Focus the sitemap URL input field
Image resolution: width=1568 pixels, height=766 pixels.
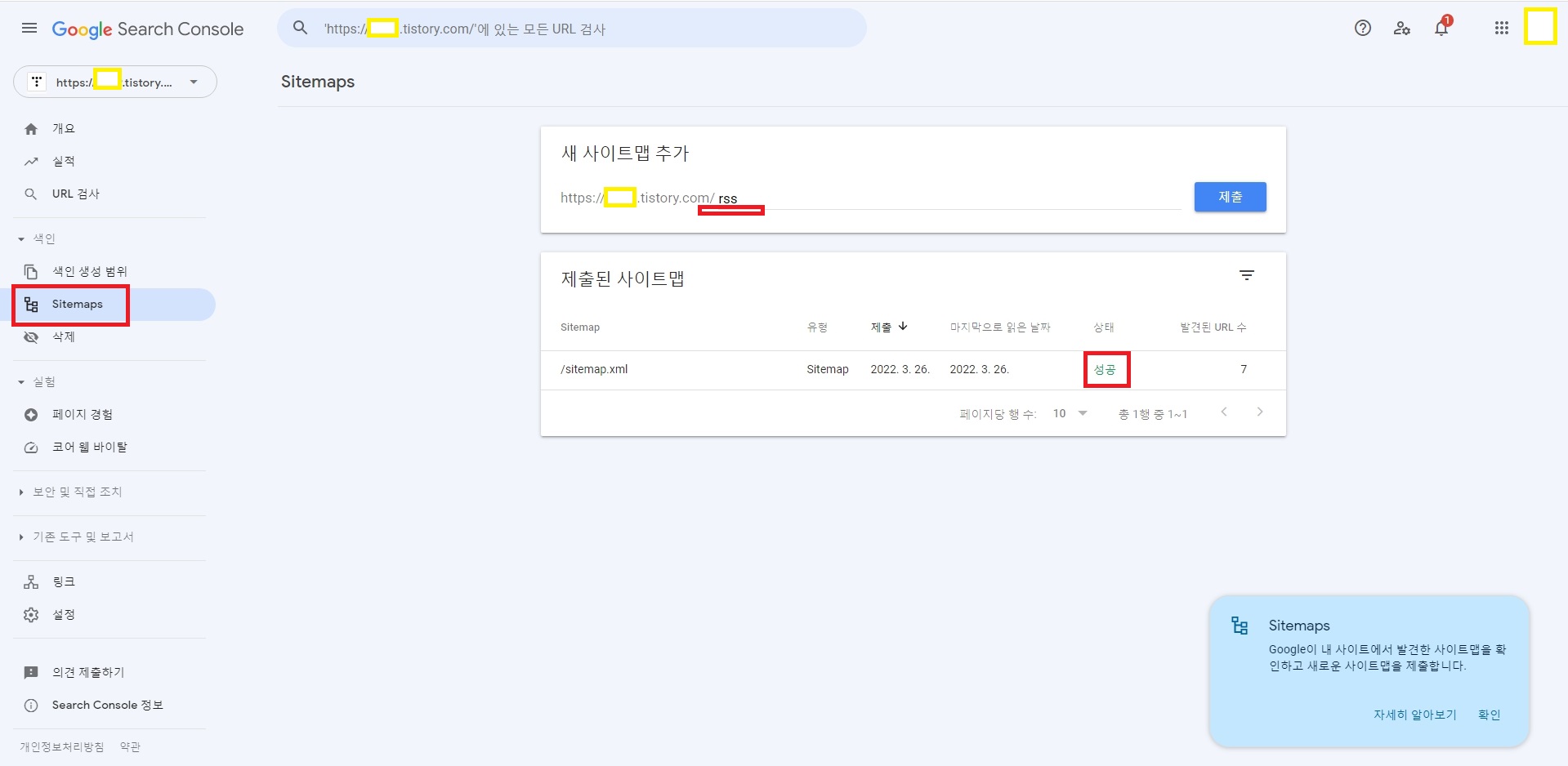pyautogui.click(x=948, y=198)
